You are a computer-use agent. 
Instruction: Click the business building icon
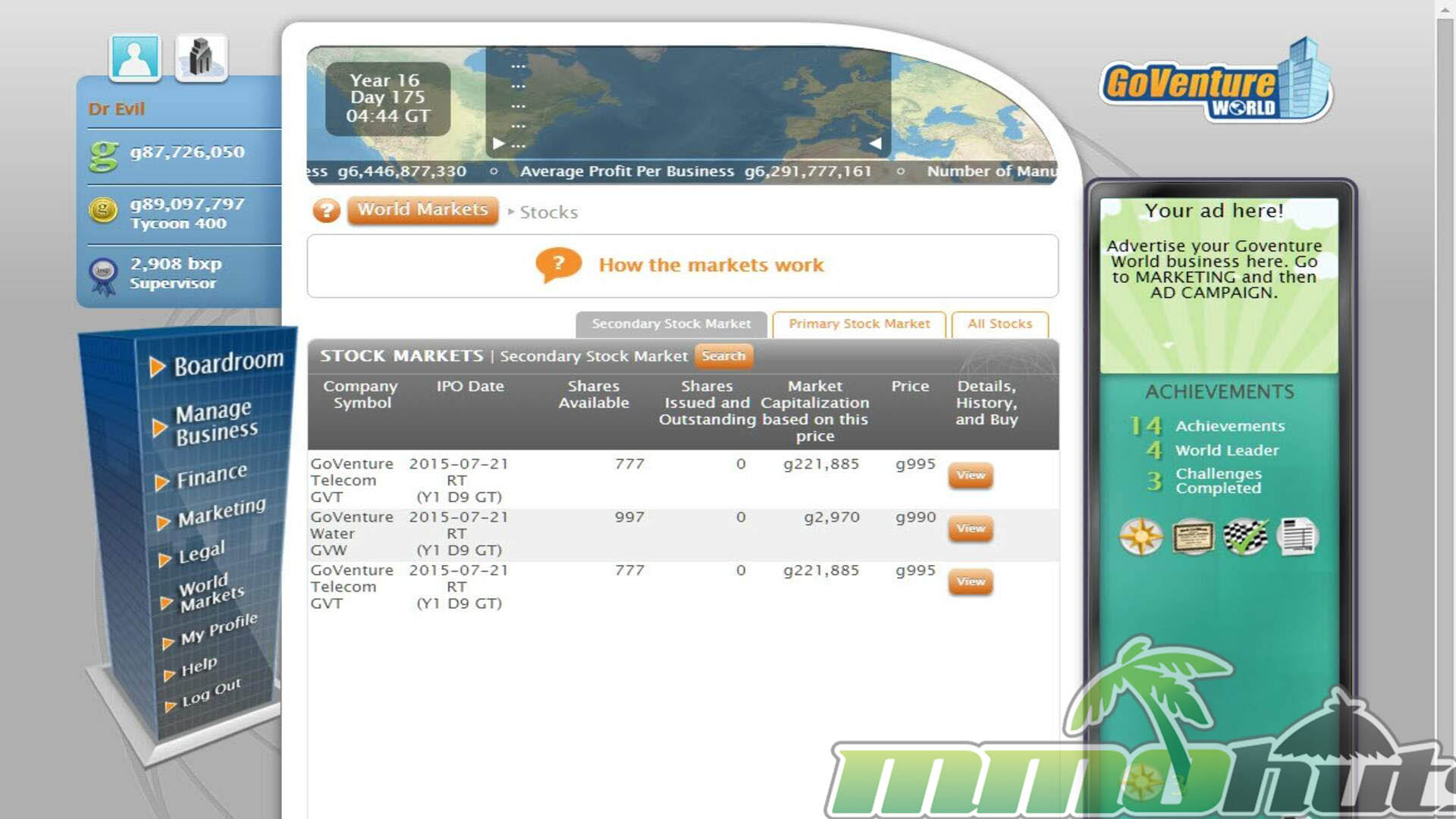(x=200, y=58)
